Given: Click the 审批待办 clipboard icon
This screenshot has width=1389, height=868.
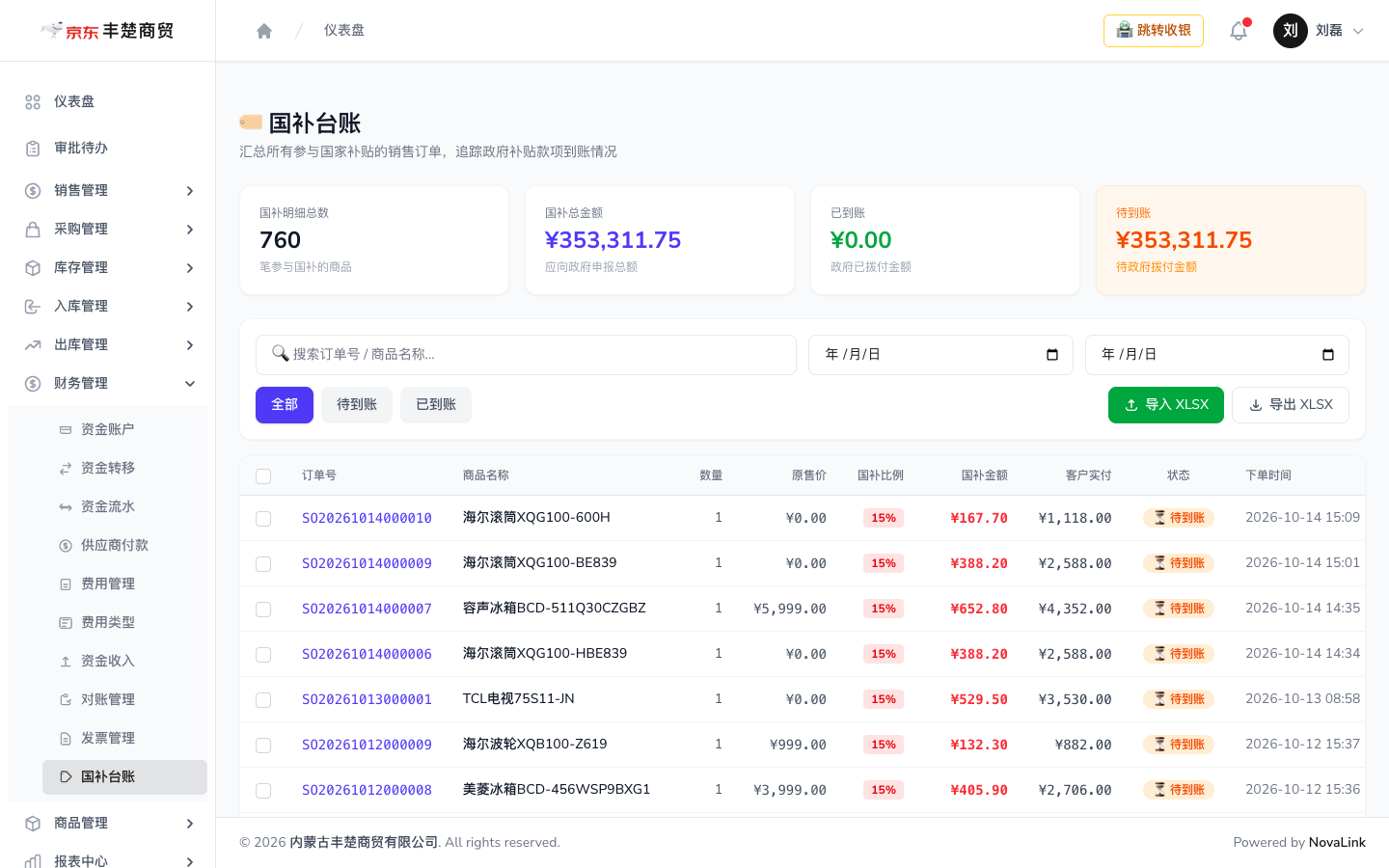Looking at the screenshot, I should click(33, 149).
